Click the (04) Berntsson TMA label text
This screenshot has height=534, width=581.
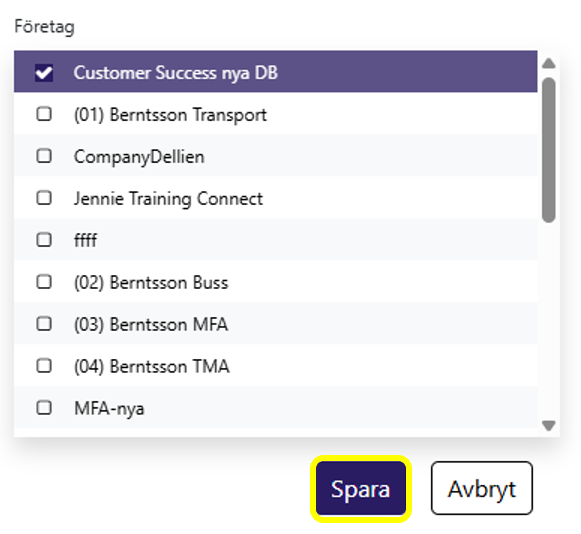tap(152, 366)
